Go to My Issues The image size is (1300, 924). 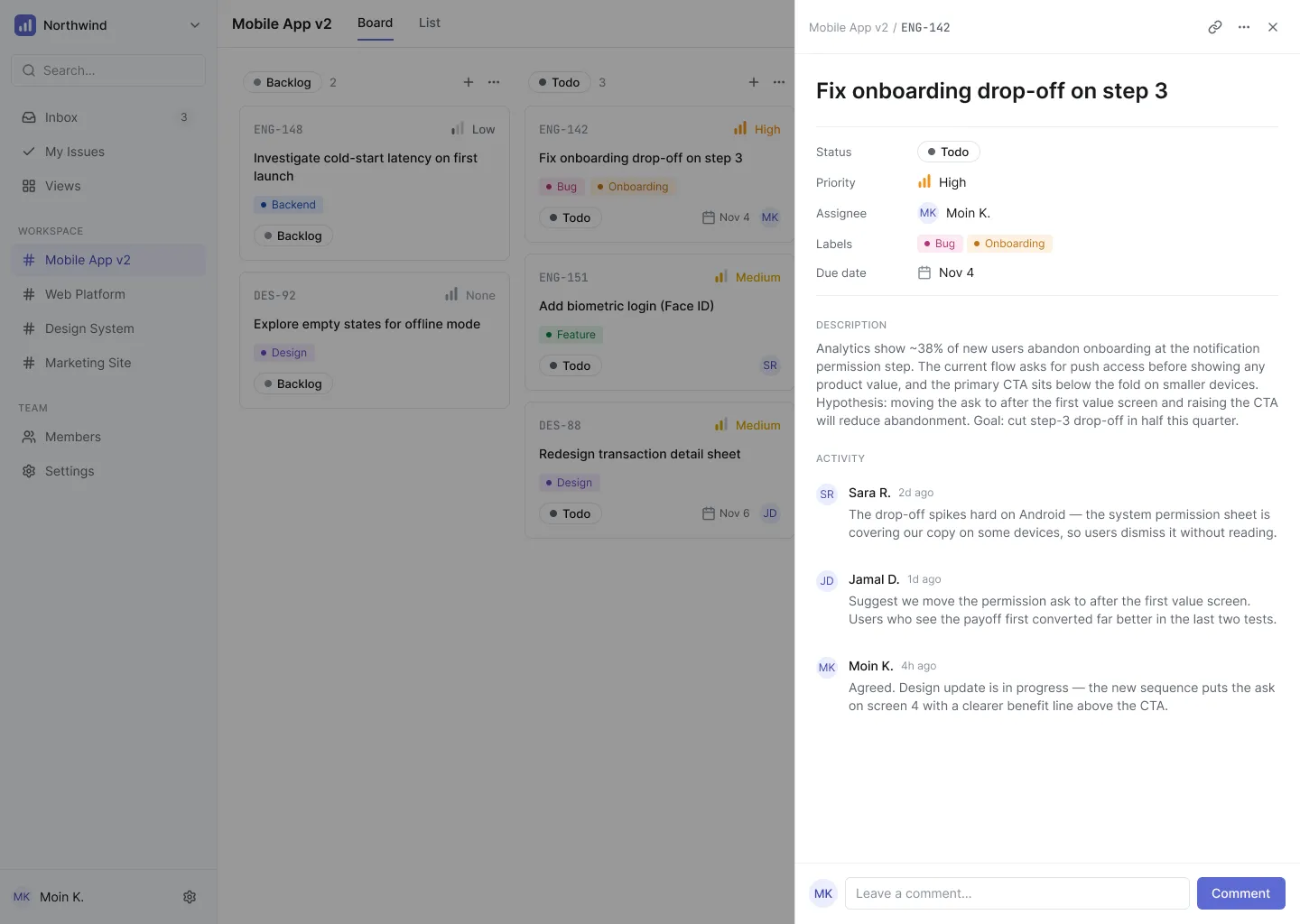pyautogui.click(x=108, y=152)
